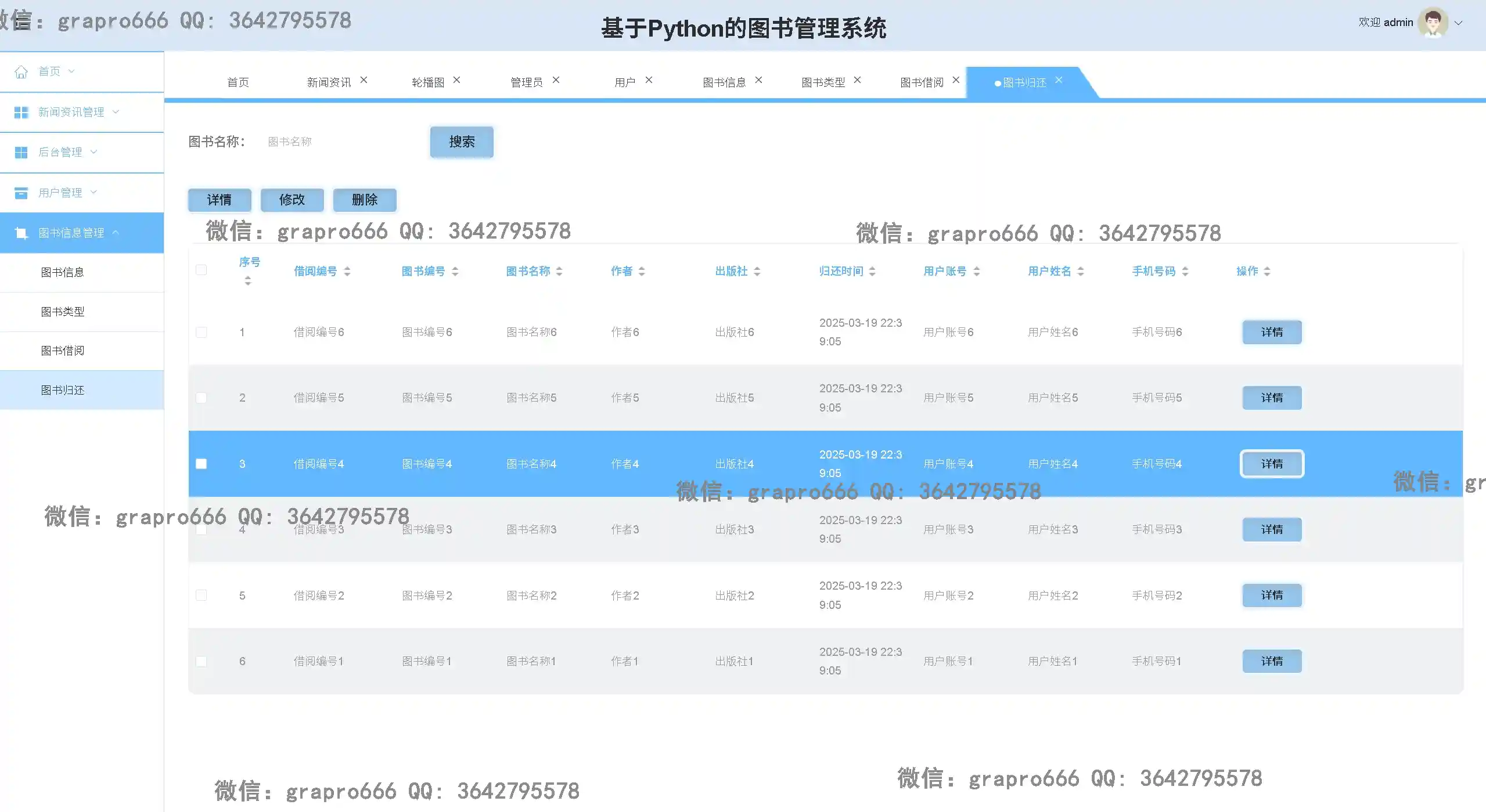
Task: Check the checkbox for row 1
Action: click(x=202, y=332)
